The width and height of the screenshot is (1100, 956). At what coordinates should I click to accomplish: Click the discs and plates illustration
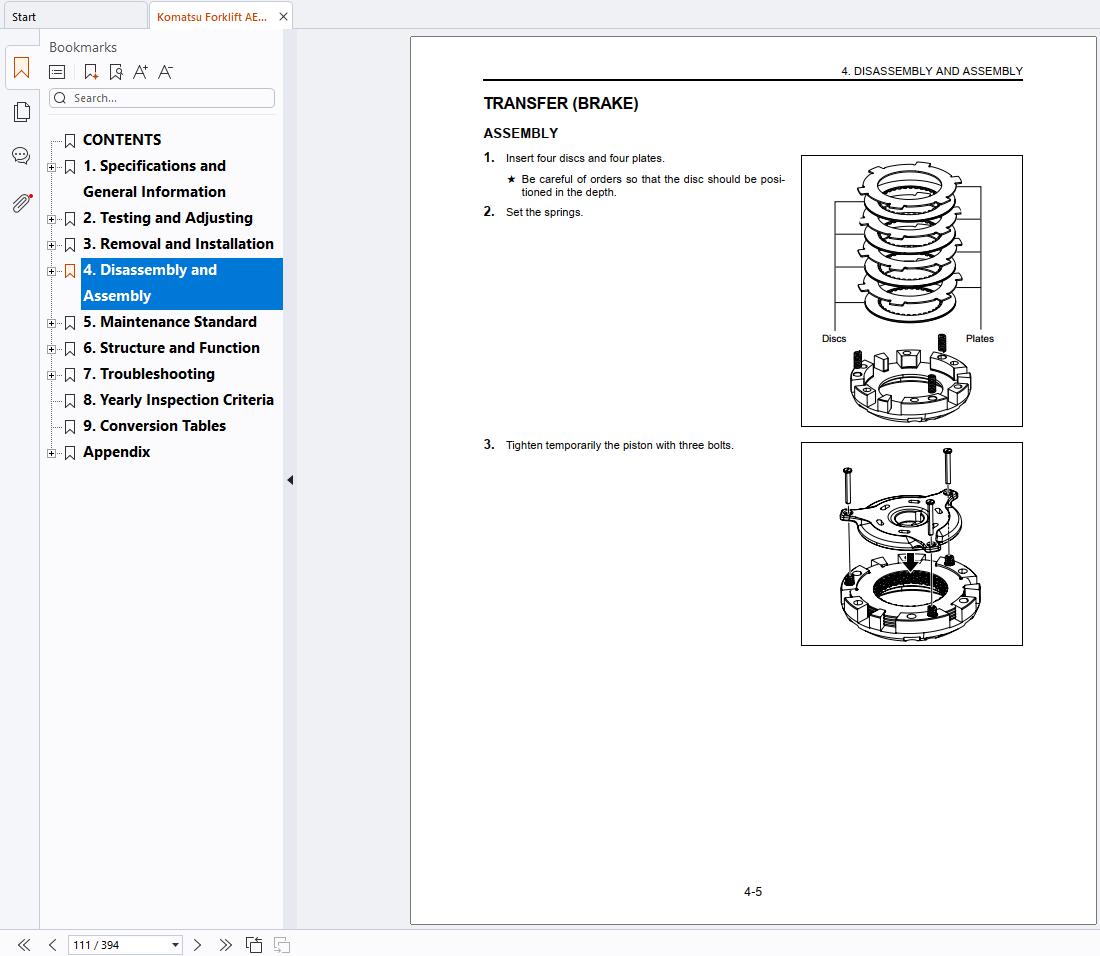coord(911,290)
